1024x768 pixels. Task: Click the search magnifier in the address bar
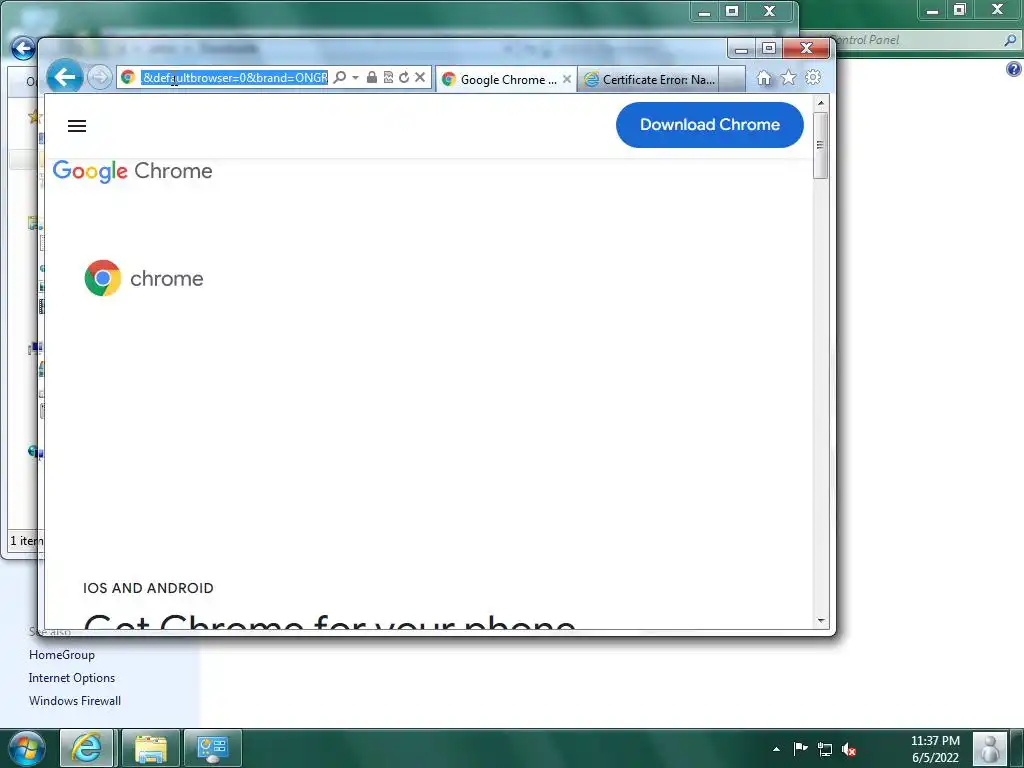tap(340, 78)
